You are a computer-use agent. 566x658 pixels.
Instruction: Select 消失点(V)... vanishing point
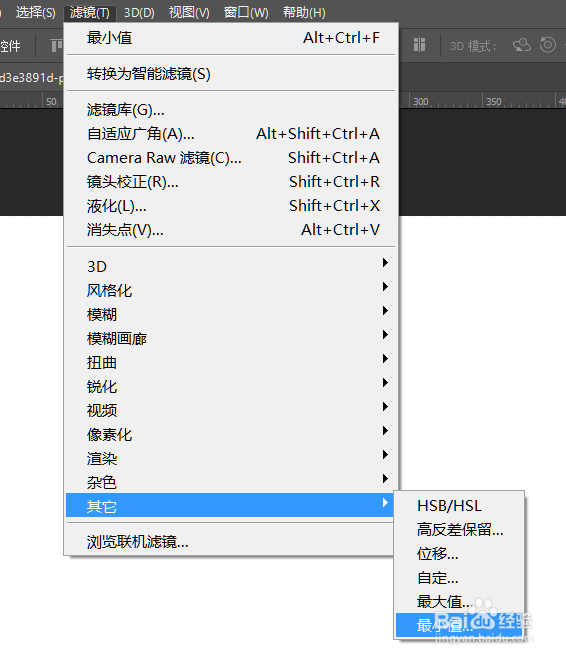[231, 230]
